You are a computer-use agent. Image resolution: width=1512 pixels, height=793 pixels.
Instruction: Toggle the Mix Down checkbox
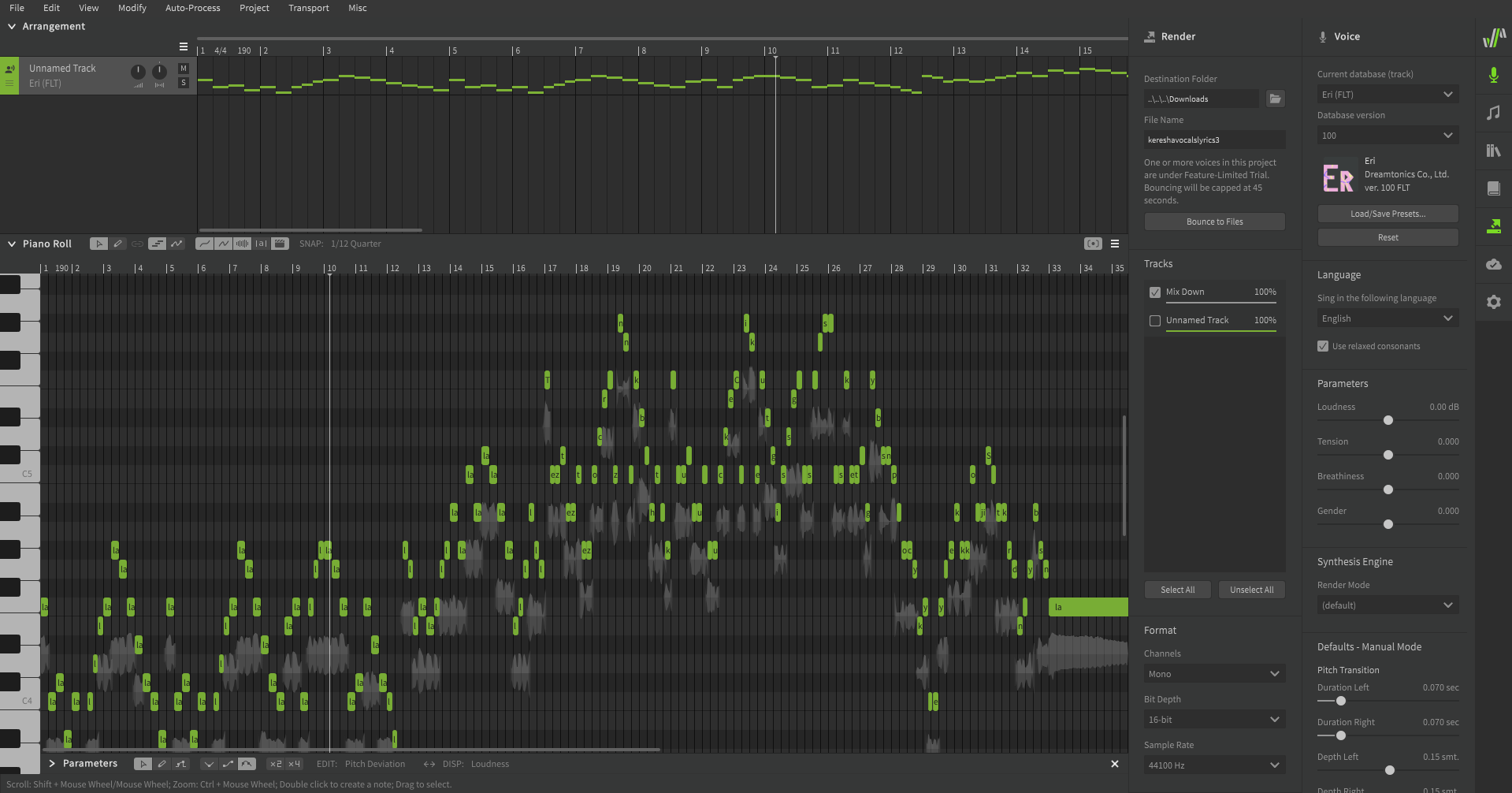pos(1155,292)
